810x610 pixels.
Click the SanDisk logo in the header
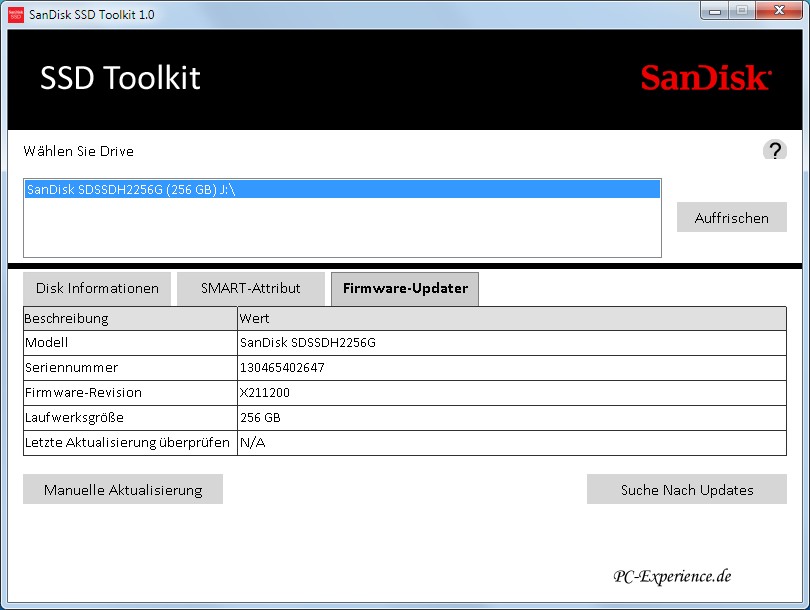point(706,78)
